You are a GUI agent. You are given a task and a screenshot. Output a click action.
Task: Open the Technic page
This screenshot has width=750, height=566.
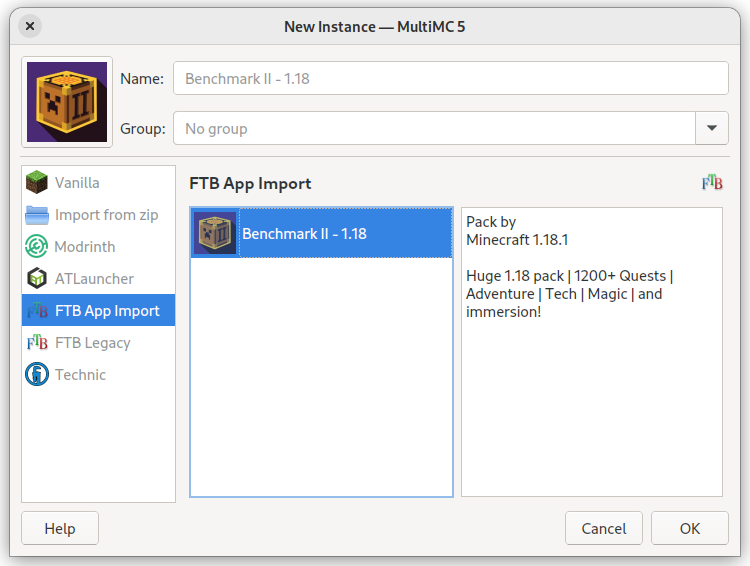(x=99, y=374)
